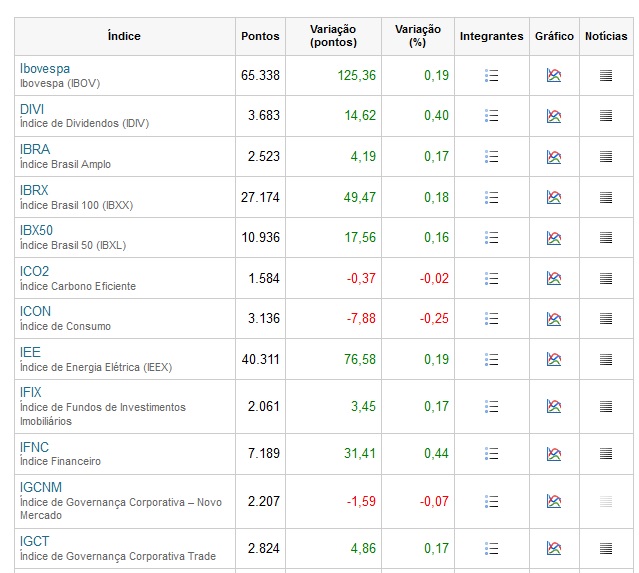Open Ibovespa chart icon
This screenshot has width=639, height=573.
pyautogui.click(x=554, y=75)
